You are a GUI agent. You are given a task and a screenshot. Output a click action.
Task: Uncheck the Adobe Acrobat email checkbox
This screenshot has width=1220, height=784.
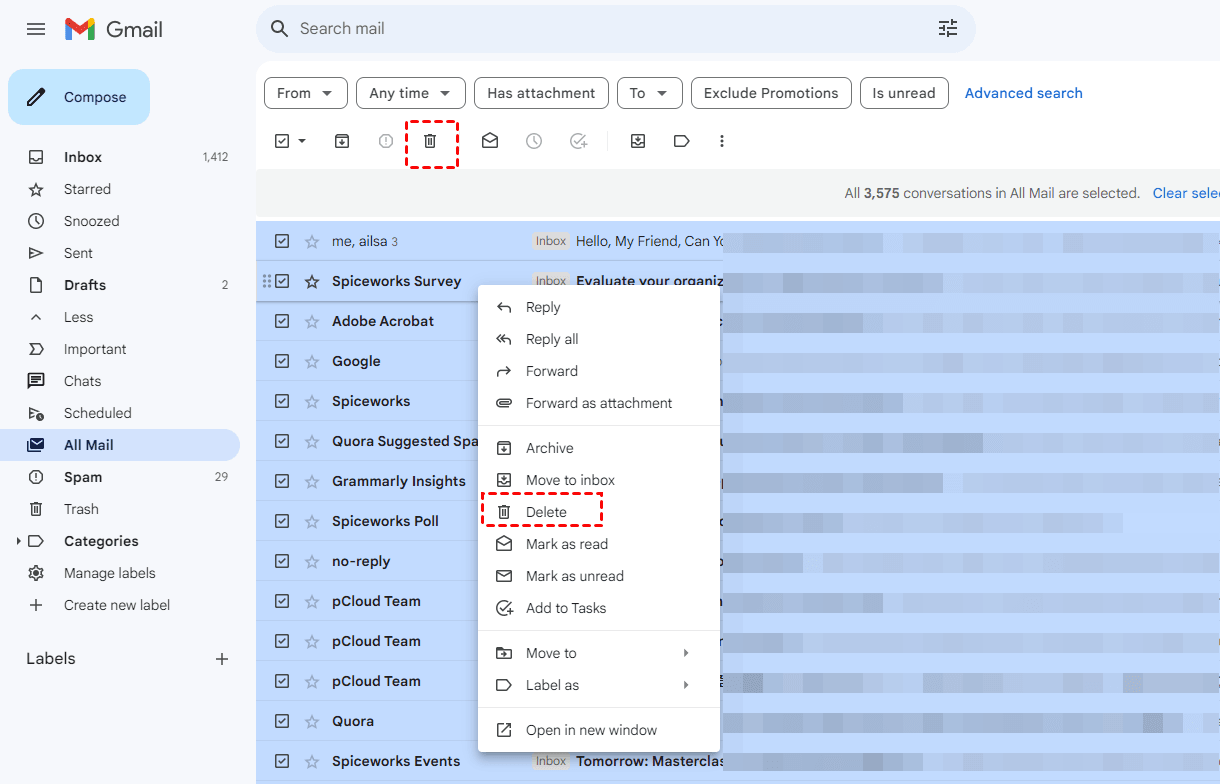pyautogui.click(x=281, y=321)
